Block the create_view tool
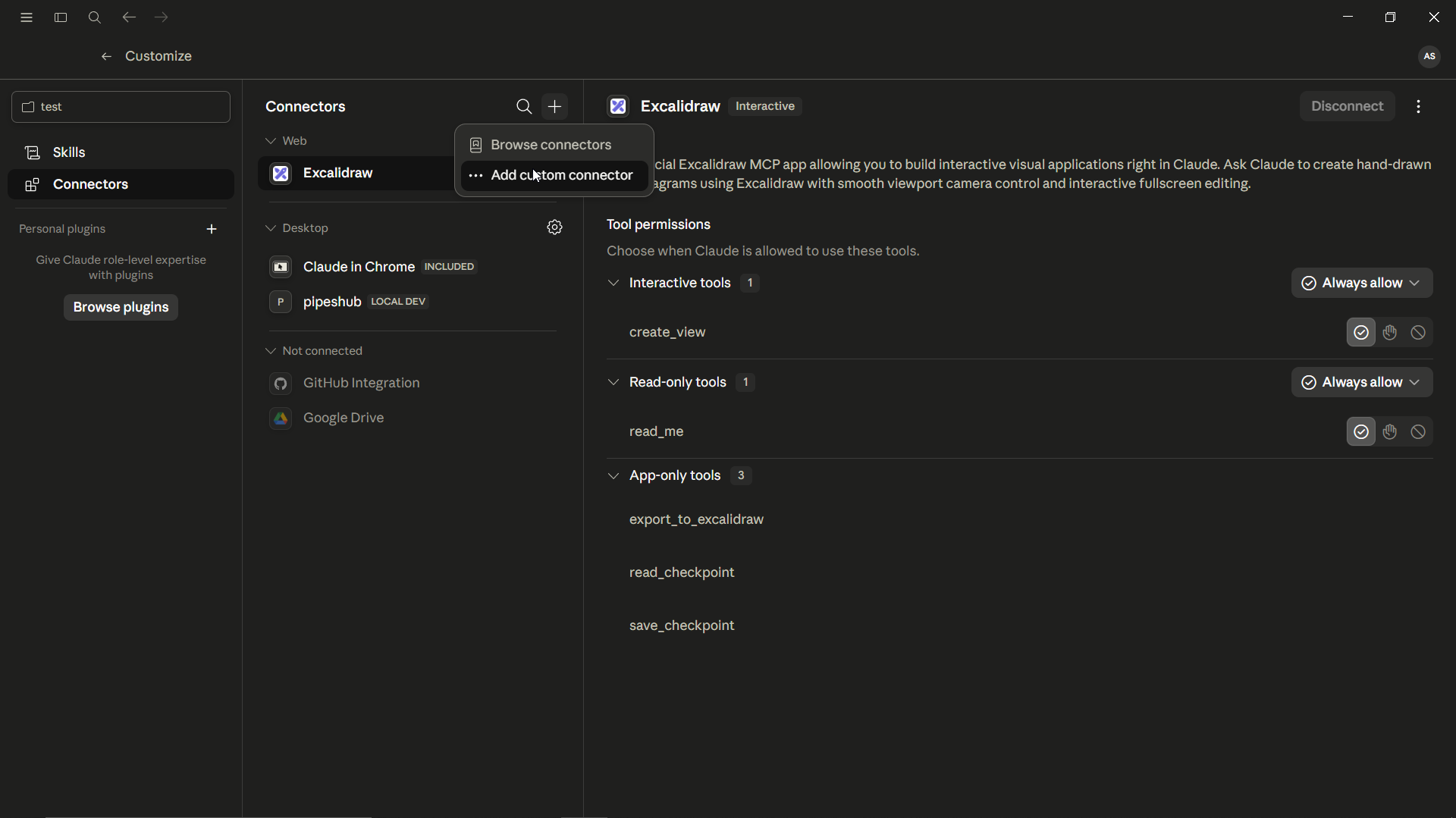This screenshot has height=818, width=1456. point(1418,332)
